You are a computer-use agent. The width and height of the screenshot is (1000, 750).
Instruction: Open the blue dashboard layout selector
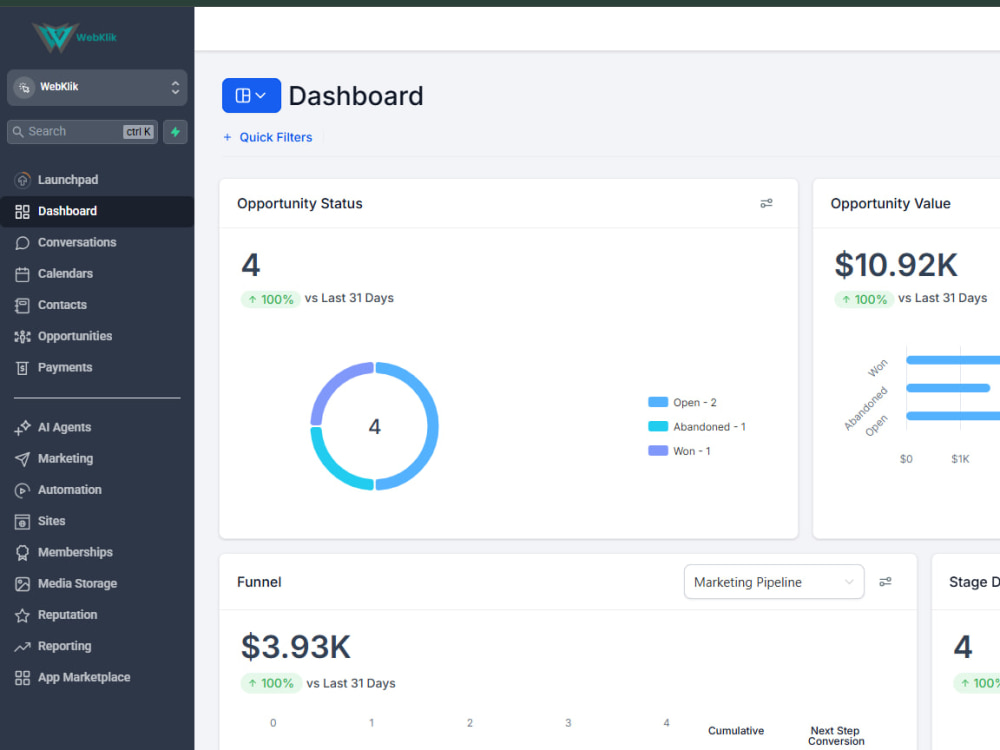(x=251, y=96)
